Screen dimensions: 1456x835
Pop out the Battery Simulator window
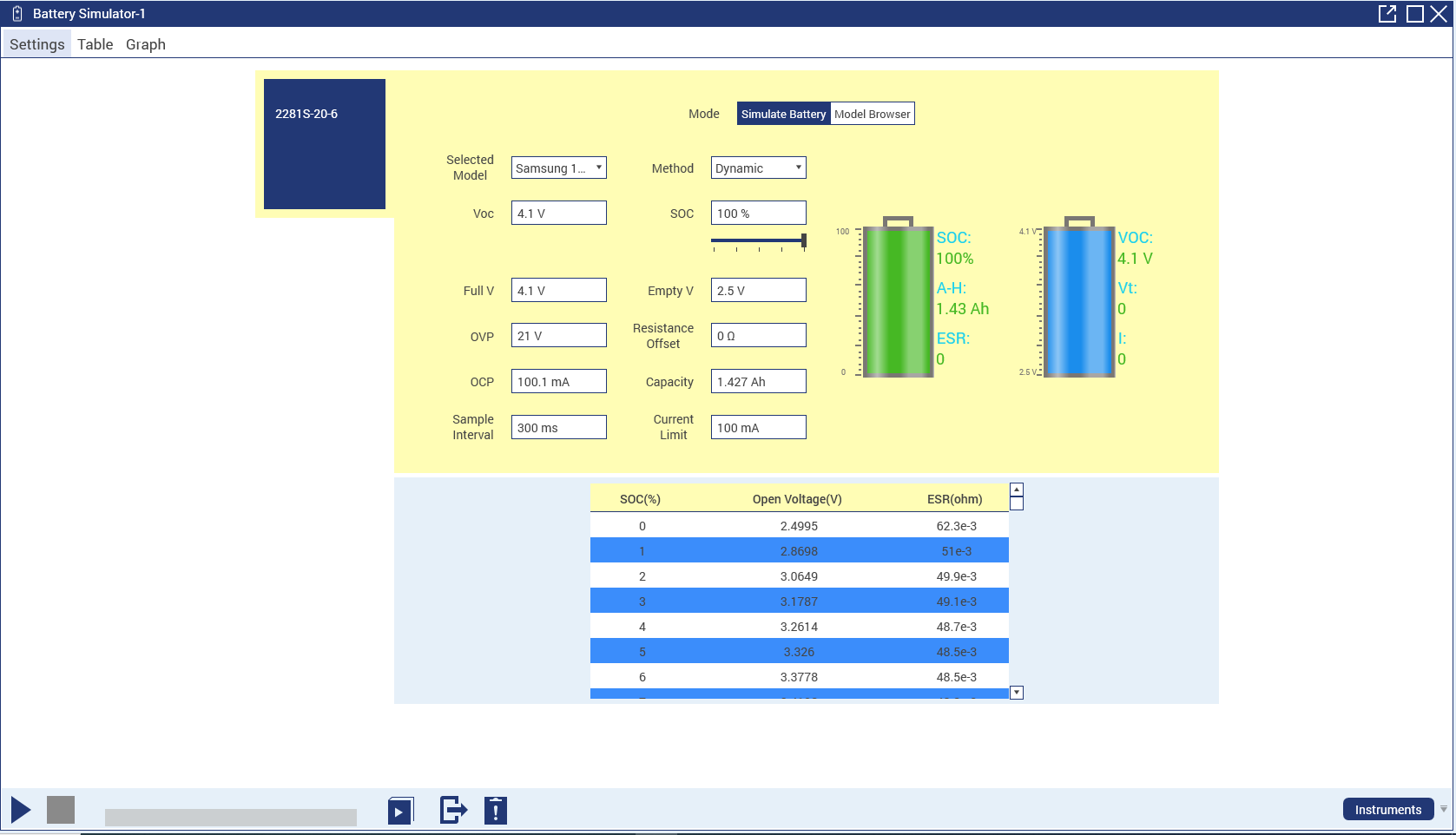(x=1387, y=14)
